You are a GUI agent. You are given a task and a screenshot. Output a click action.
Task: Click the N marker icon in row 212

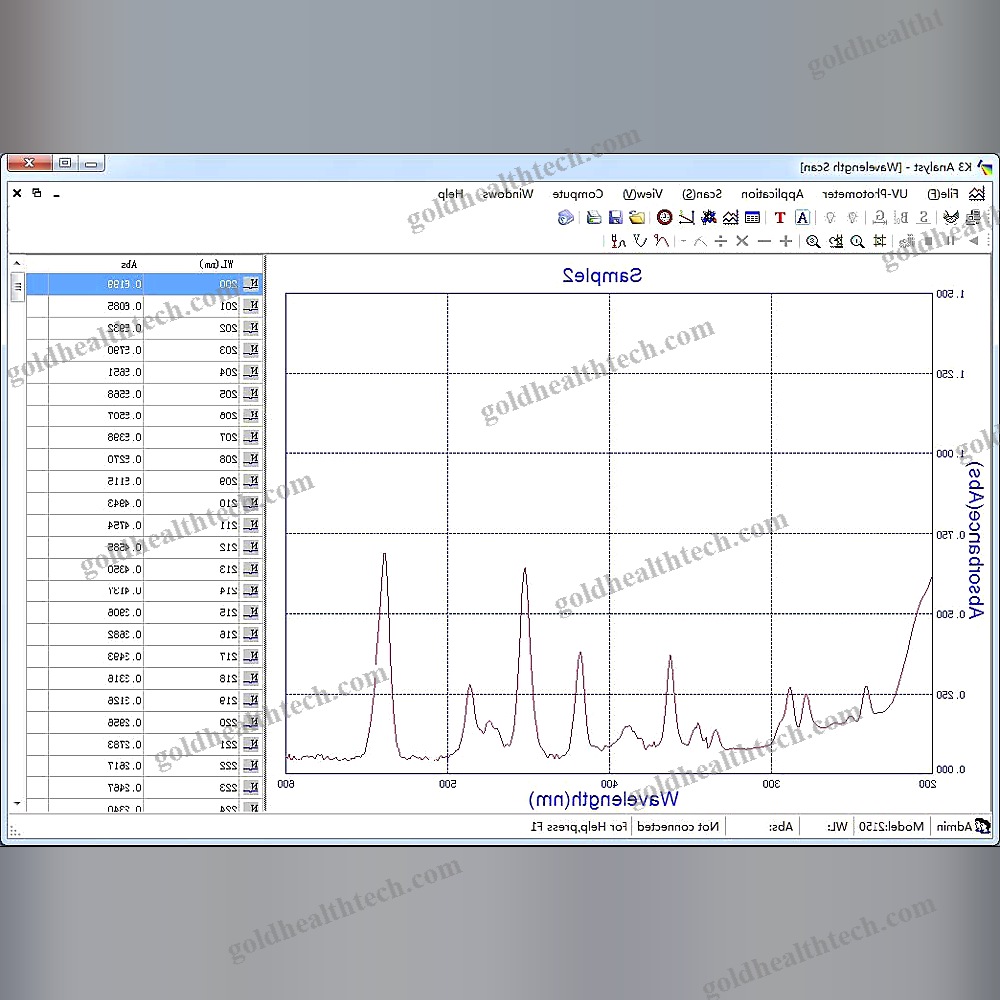[x=252, y=547]
